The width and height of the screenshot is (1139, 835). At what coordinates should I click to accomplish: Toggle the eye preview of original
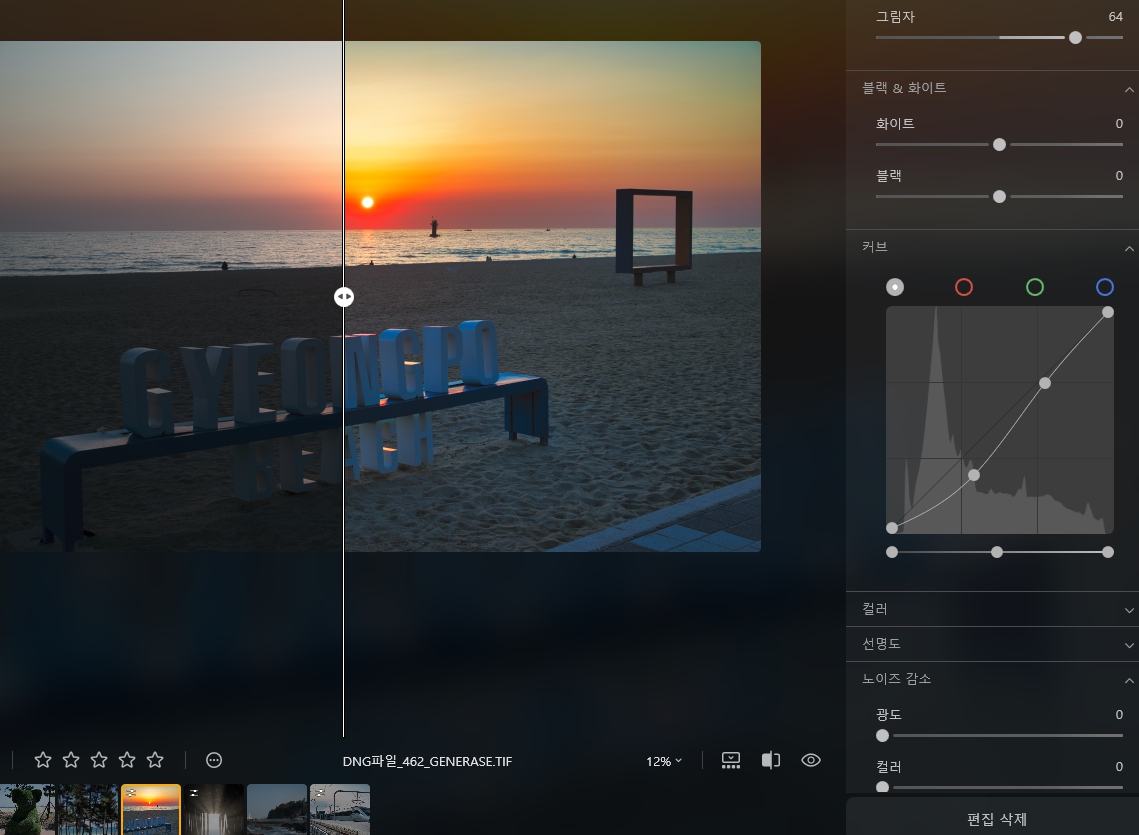pos(811,760)
